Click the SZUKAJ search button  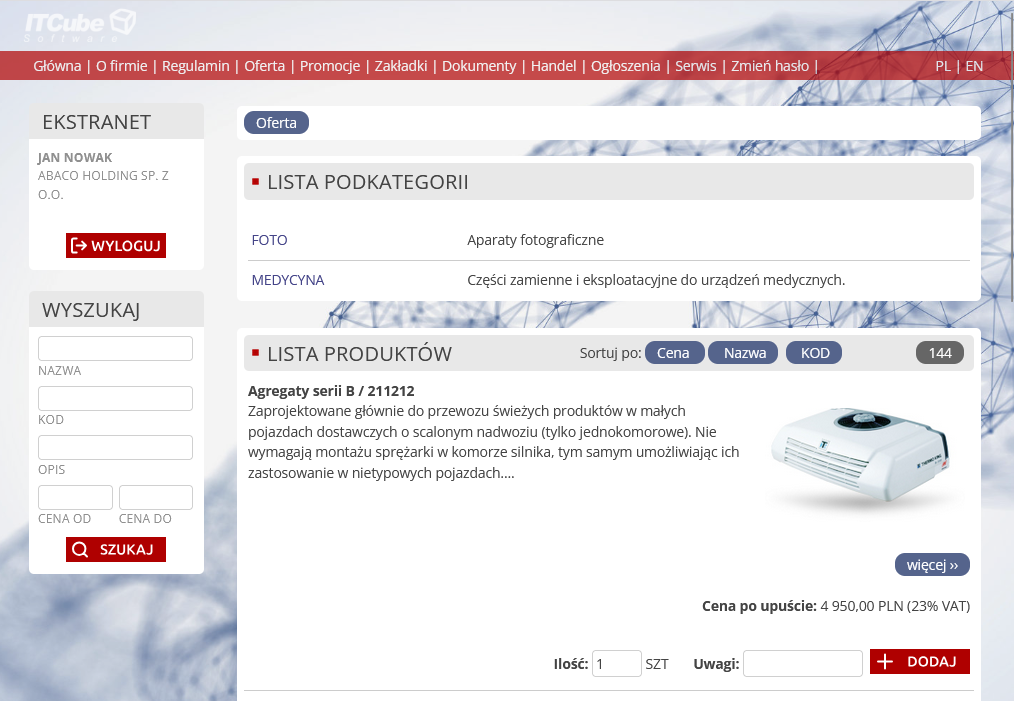[116, 549]
